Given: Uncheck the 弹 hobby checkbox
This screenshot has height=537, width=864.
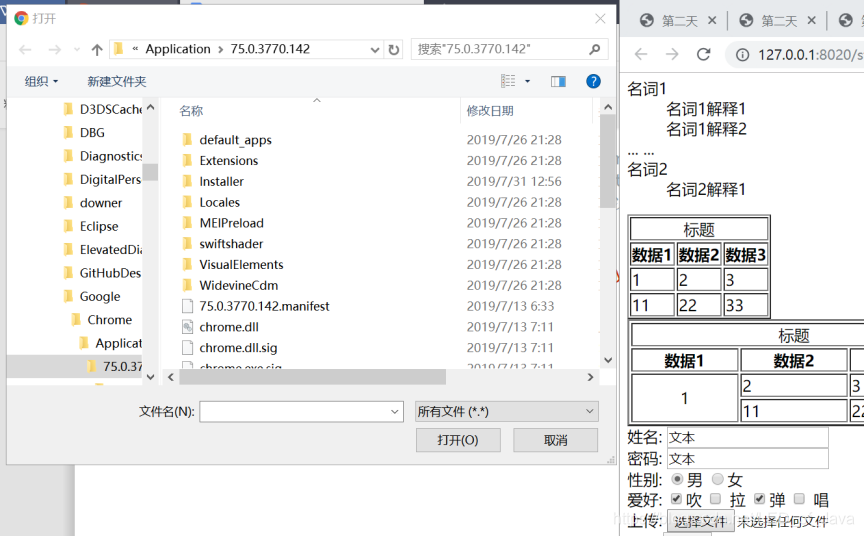Looking at the screenshot, I should pos(760,499).
